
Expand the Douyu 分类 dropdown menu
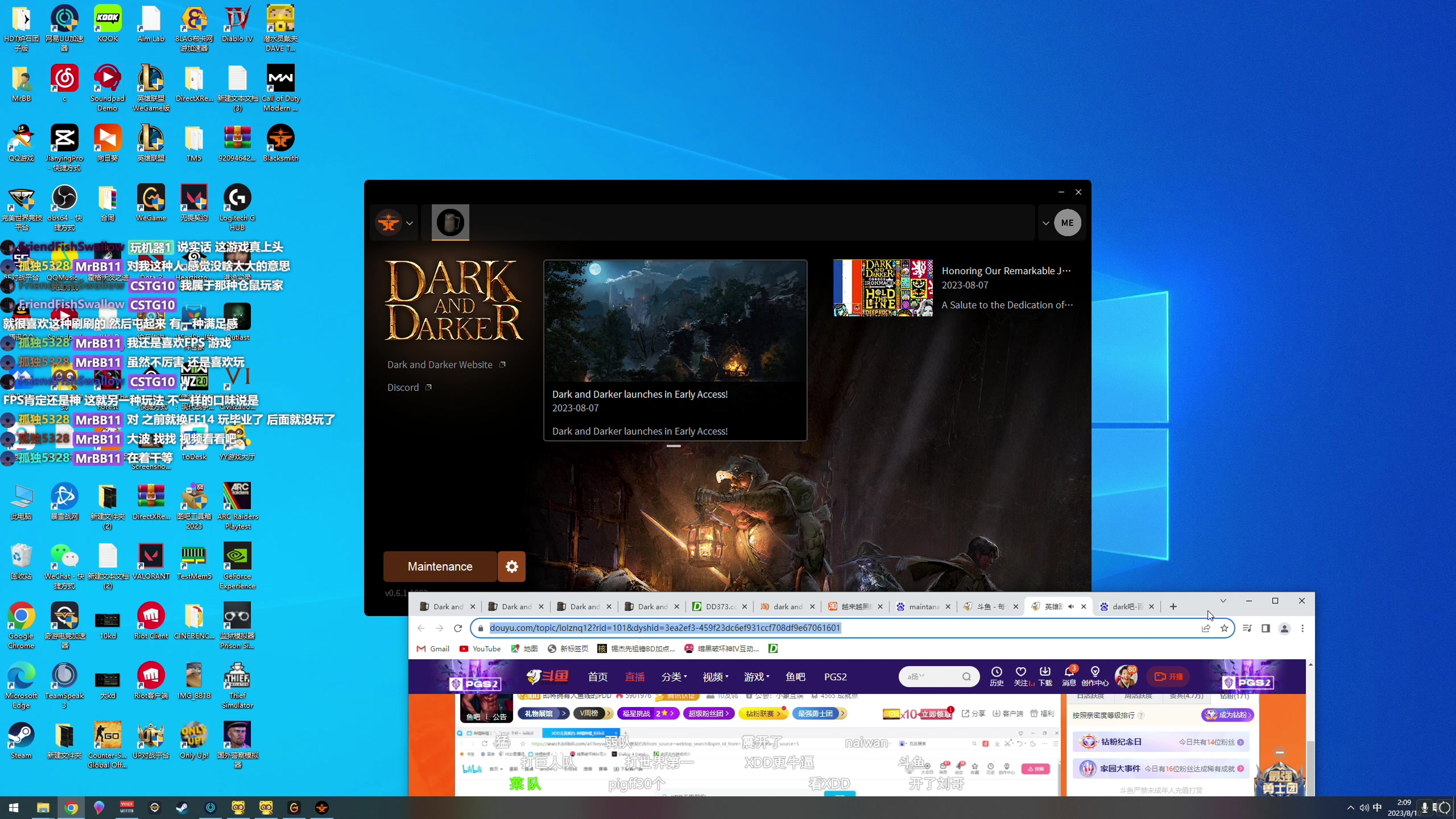tap(674, 677)
